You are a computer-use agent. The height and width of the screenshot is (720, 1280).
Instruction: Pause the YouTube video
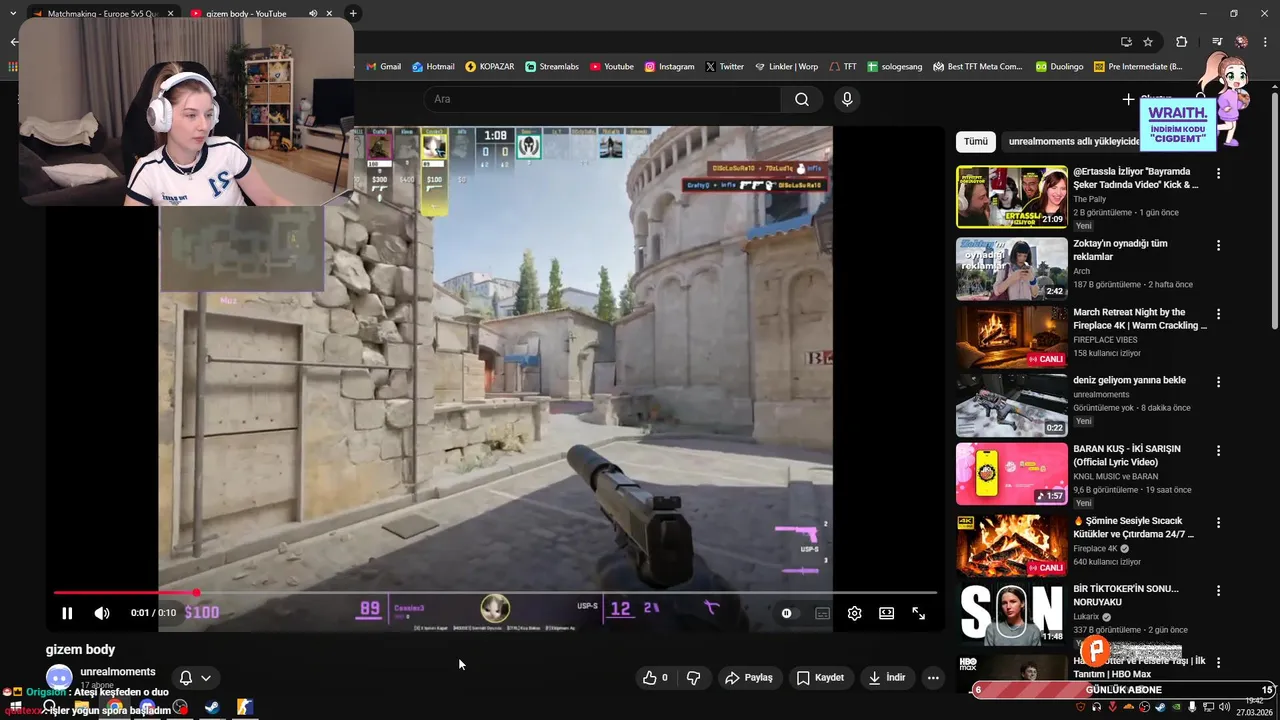point(67,613)
